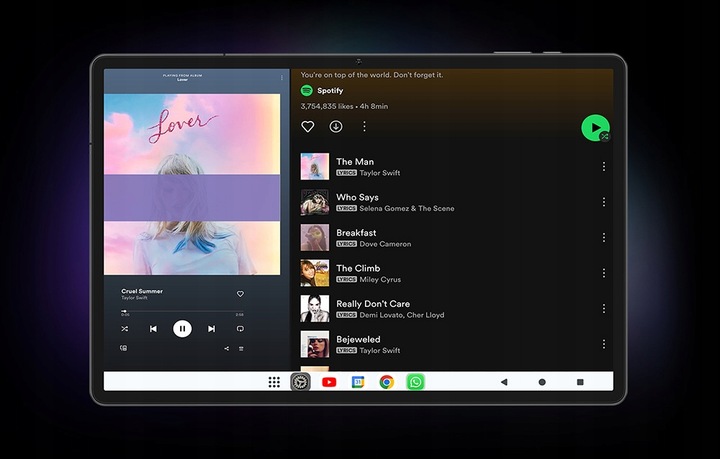Launch YouTube from the taskbar
The image size is (720, 459).
(329, 382)
